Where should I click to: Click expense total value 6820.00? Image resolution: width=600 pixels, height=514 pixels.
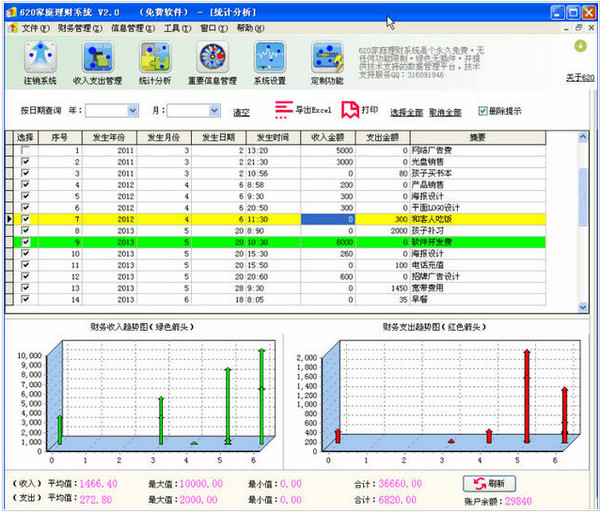(397, 500)
